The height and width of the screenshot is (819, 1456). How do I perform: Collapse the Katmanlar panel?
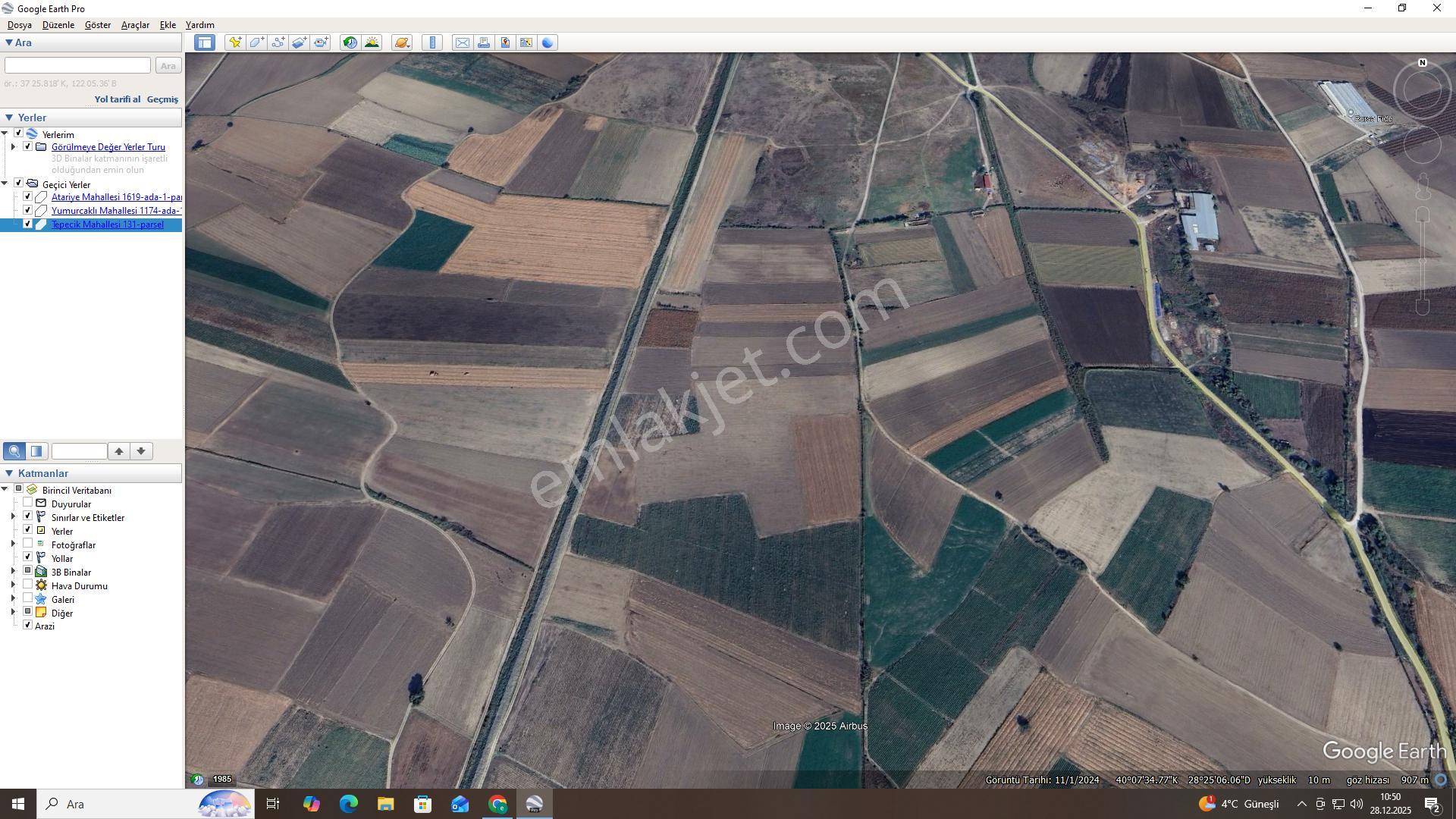(9, 473)
